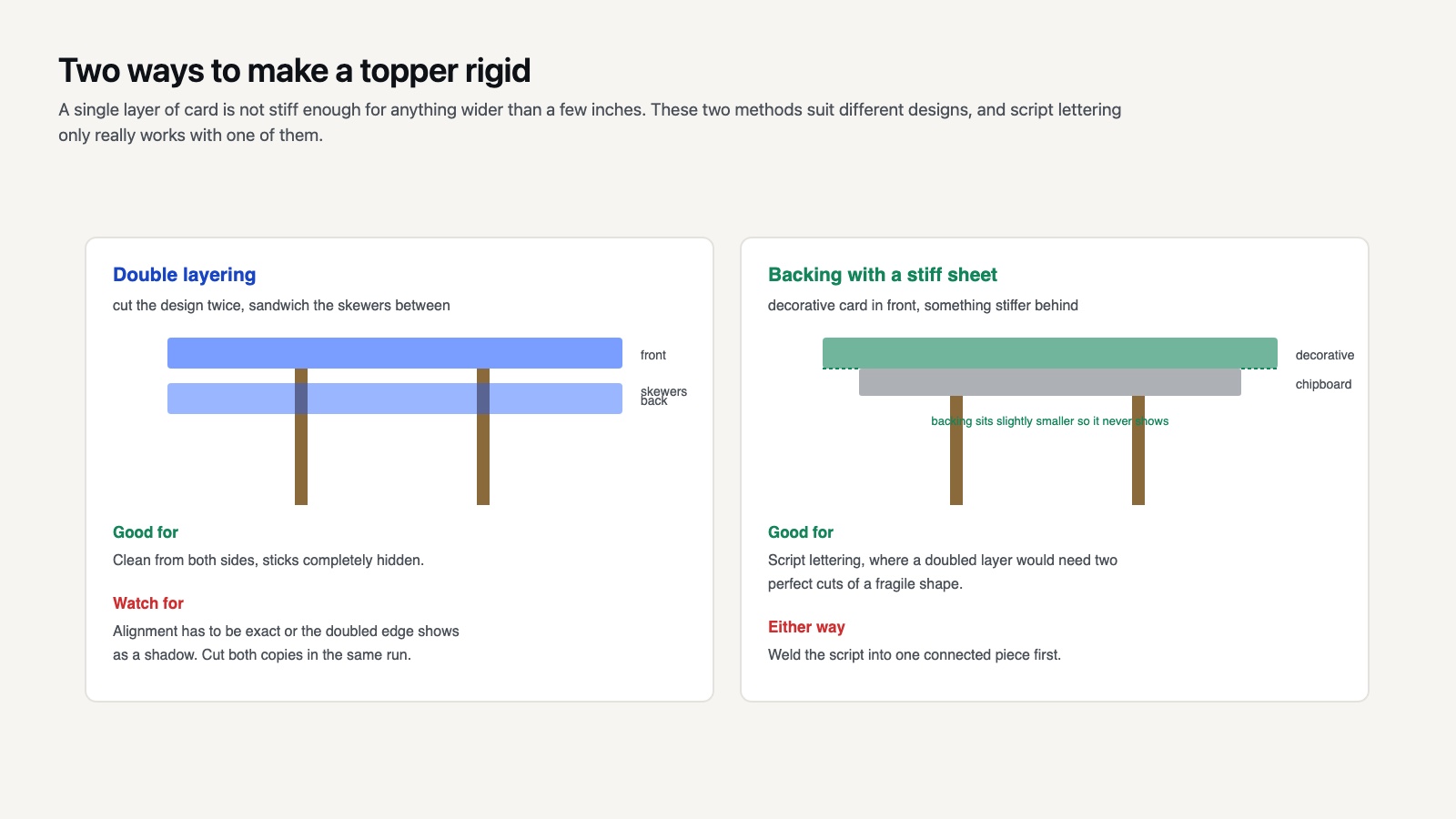
Task: Click 'decorative card in front' subtitle
Action: point(923,305)
